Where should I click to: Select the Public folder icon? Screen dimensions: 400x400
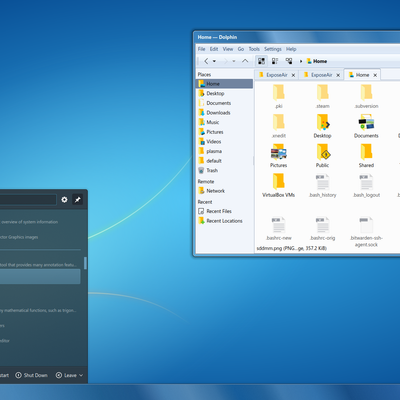[322, 152]
